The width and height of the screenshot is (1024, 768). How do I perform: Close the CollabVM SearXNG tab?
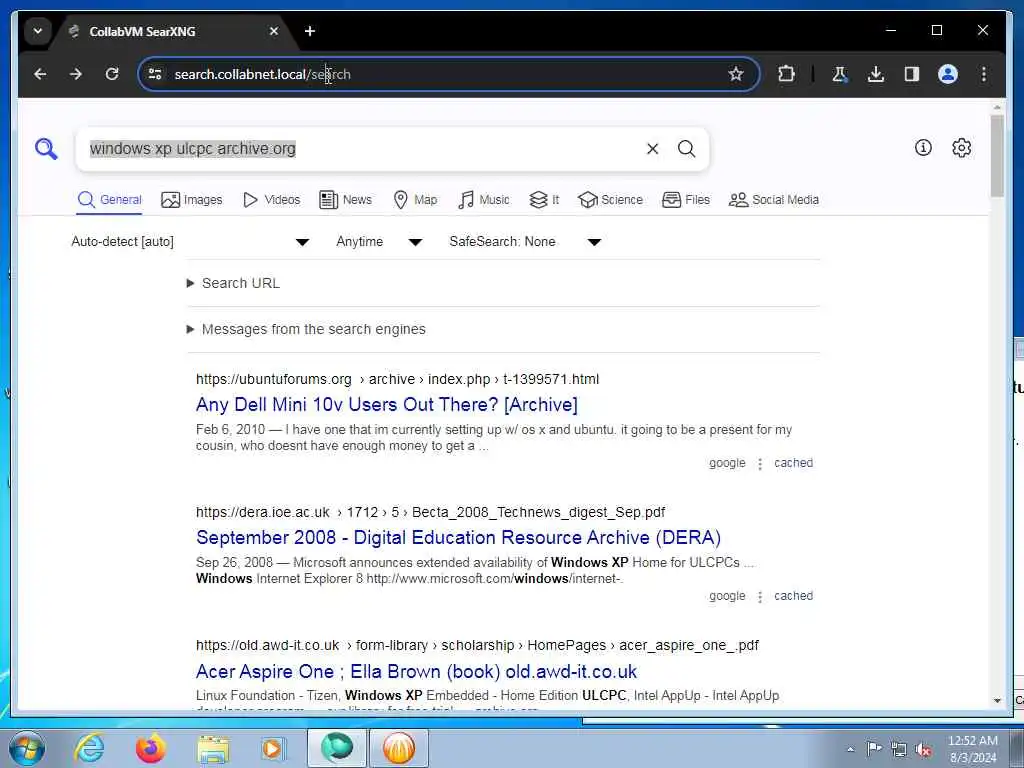tap(274, 31)
